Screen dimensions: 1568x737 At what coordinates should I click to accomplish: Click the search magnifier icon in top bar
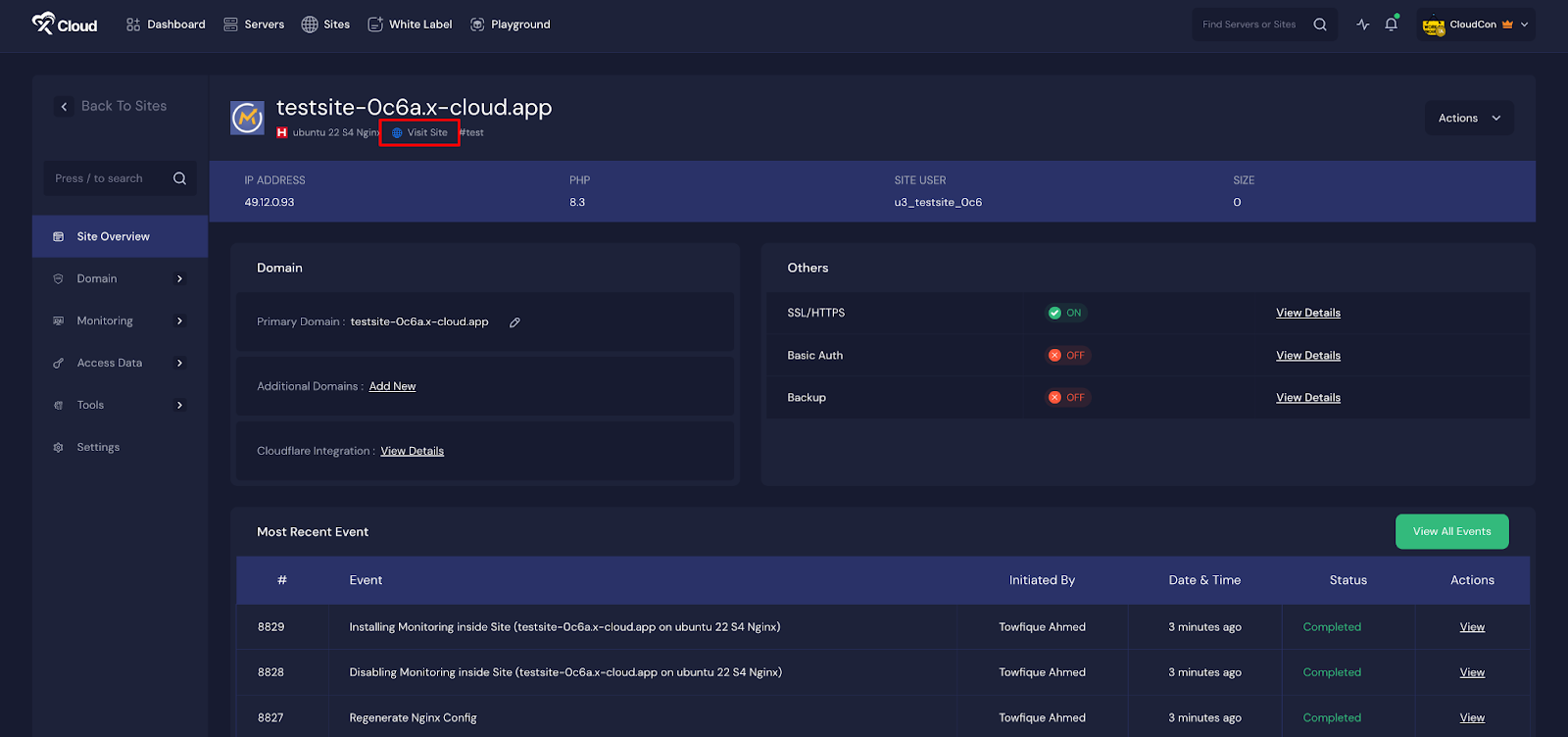1320,25
